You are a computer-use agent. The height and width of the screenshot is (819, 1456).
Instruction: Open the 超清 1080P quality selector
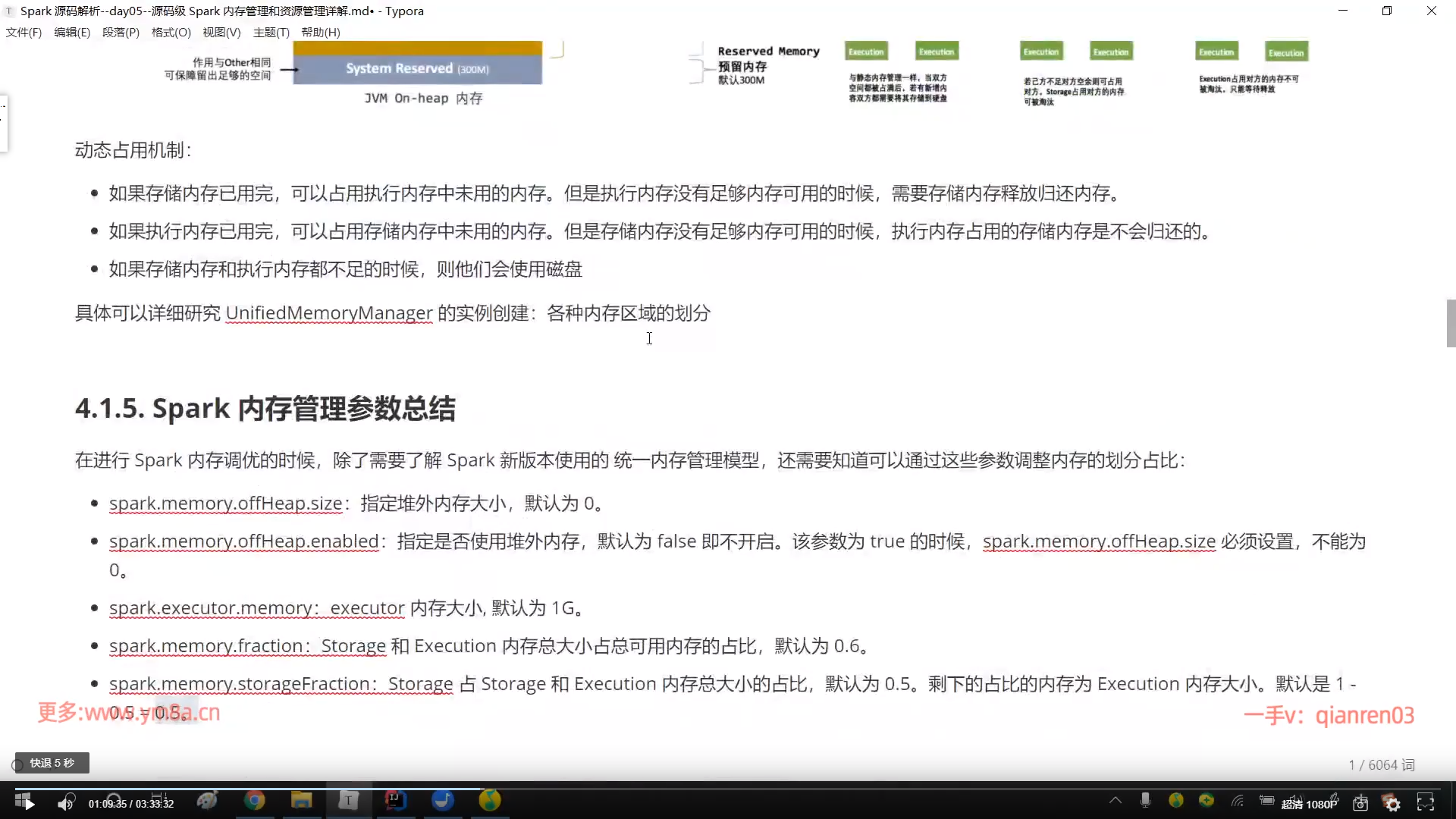coord(1309,805)
